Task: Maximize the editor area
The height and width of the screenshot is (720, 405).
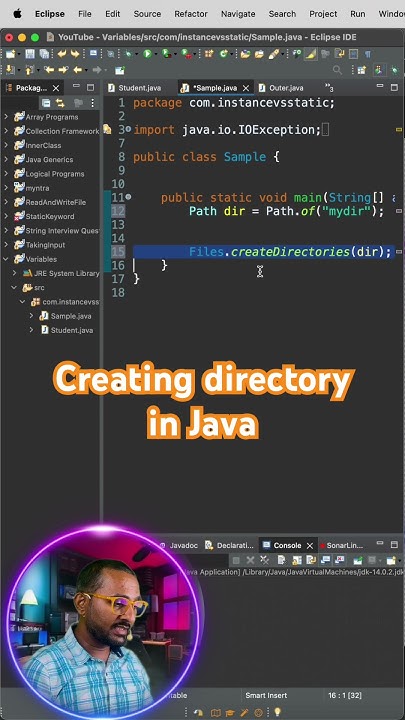Action: tap(394, 87)
